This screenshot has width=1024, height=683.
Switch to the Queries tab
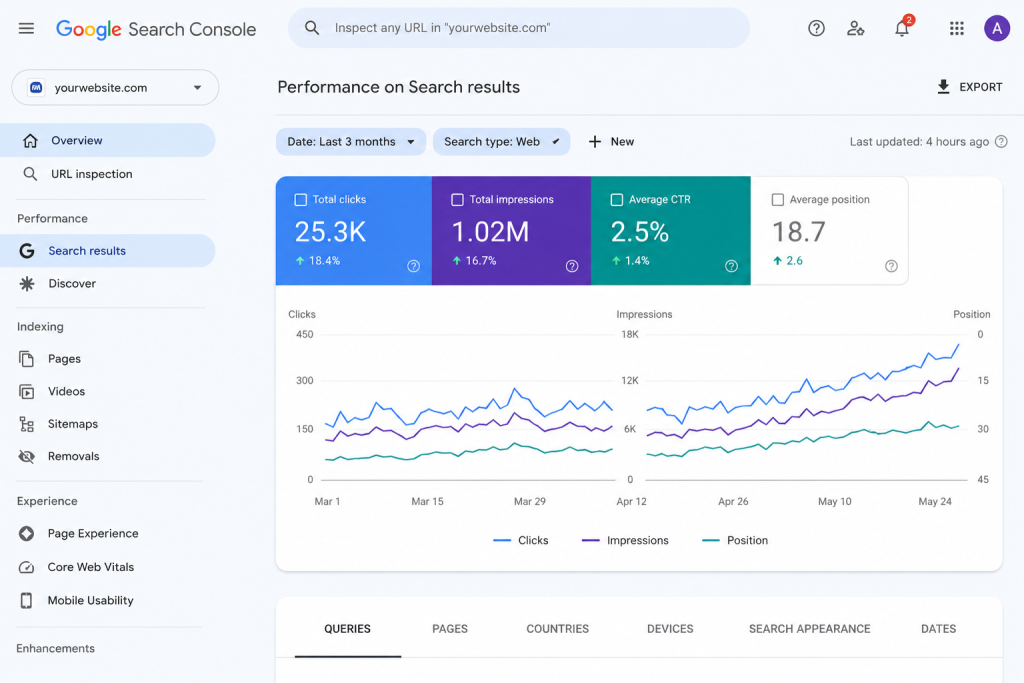coord(347,629)
